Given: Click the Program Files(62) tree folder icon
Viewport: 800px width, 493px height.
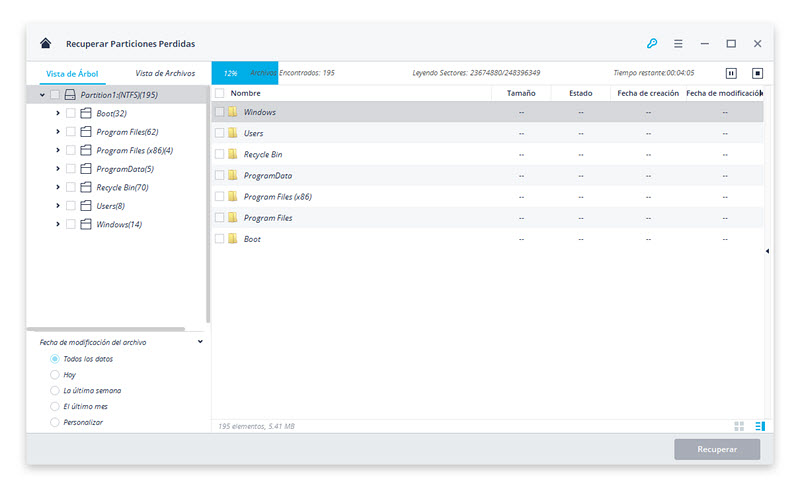Looking at the screenshot, I should coord(86,132).
